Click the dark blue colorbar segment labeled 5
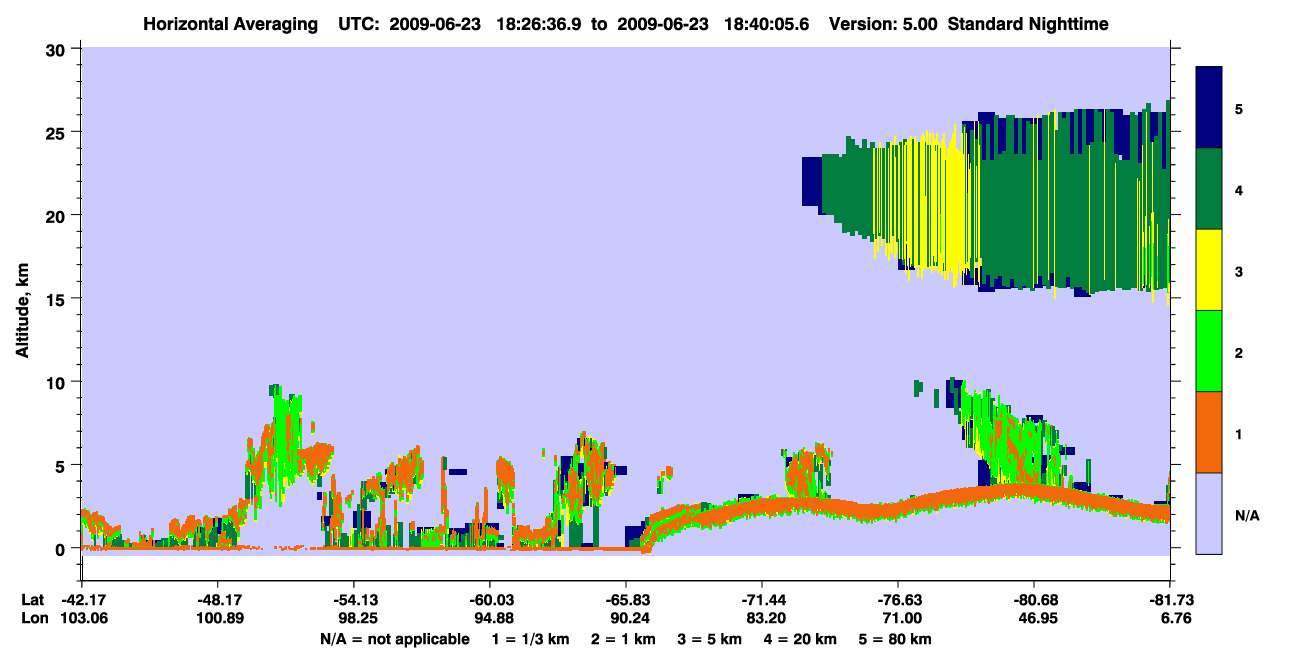Screen dimensions: 1300x667 pos(1209,108)
